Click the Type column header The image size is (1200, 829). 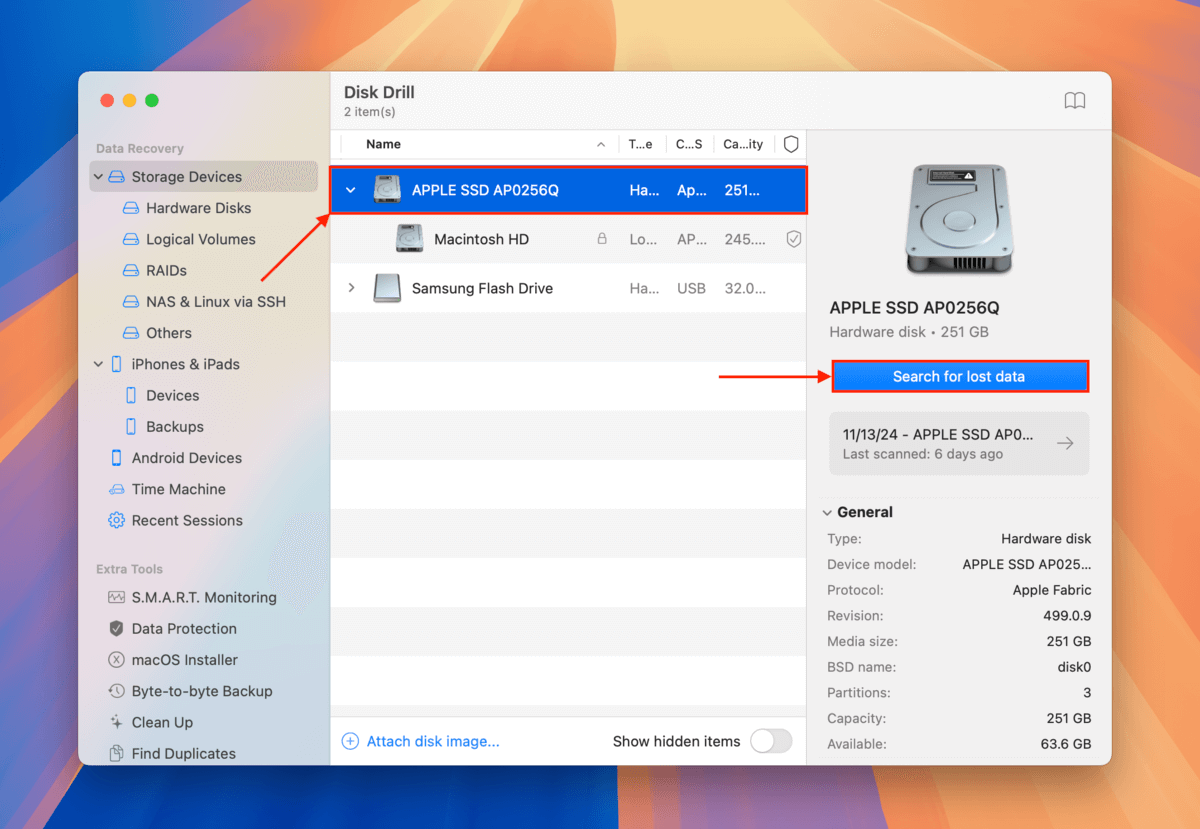click(x=641, y=144)
